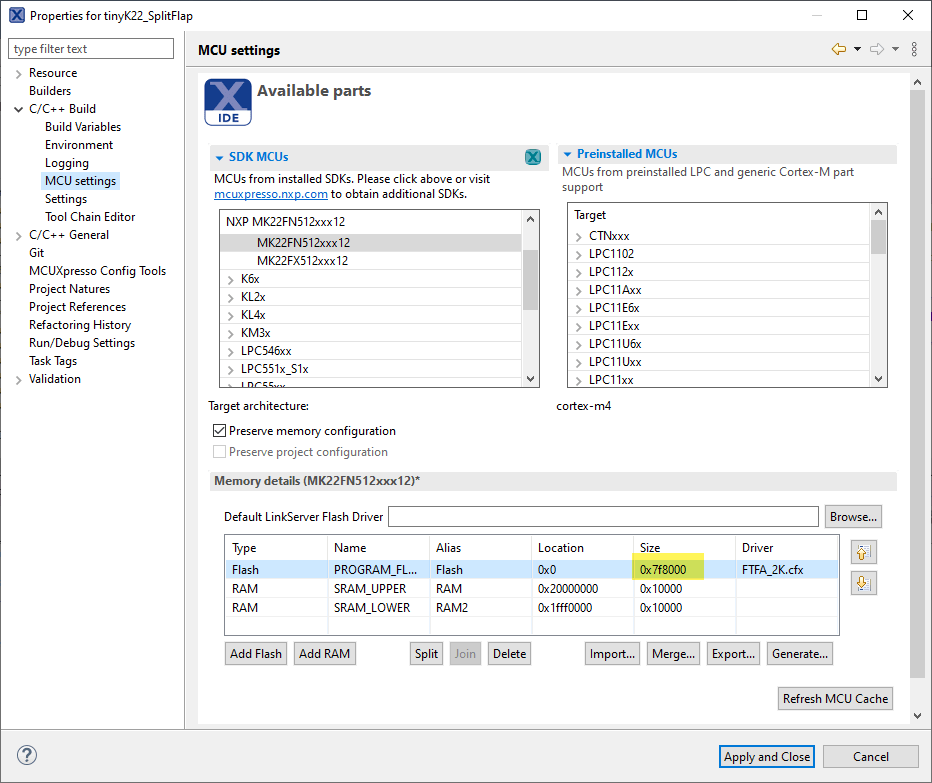Open the mcuxpresso.nxp.com link
The width and height of the screenshot is (932, 783).
point(271,194)
